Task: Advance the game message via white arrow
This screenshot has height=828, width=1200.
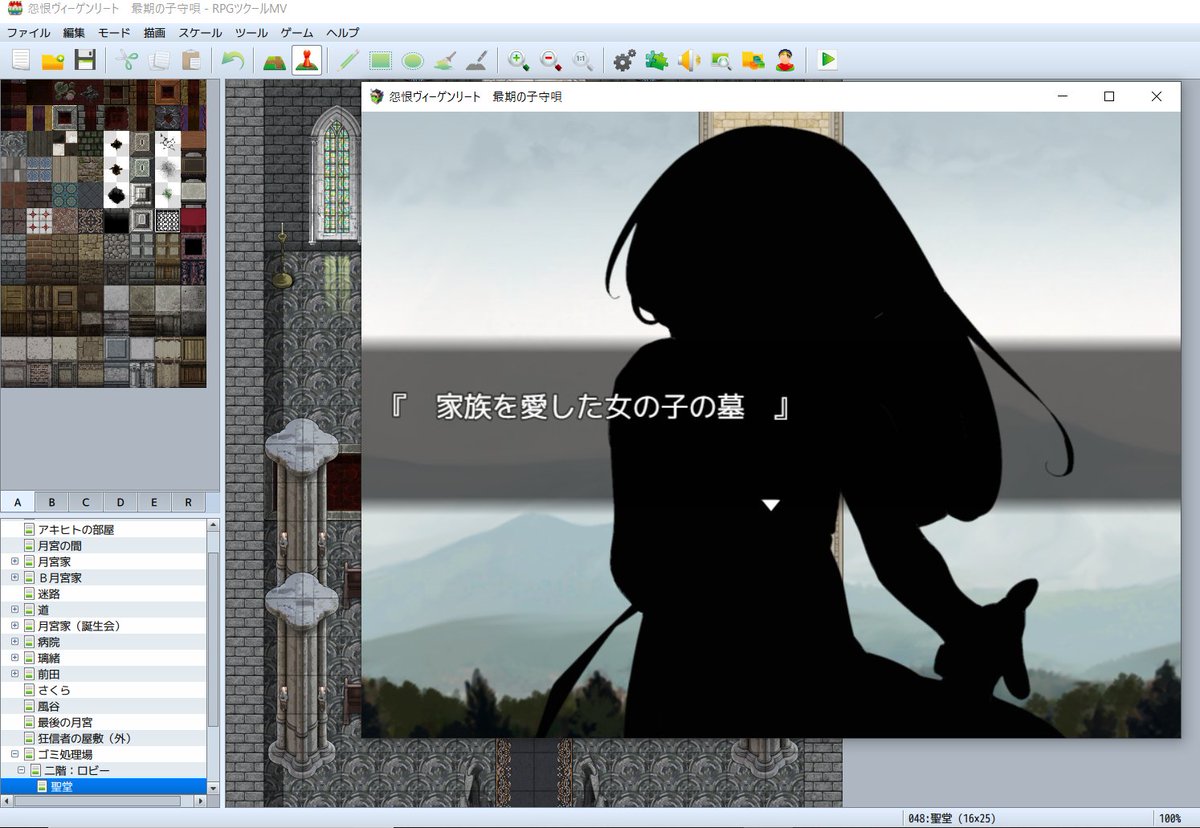Action: [770, 505]
